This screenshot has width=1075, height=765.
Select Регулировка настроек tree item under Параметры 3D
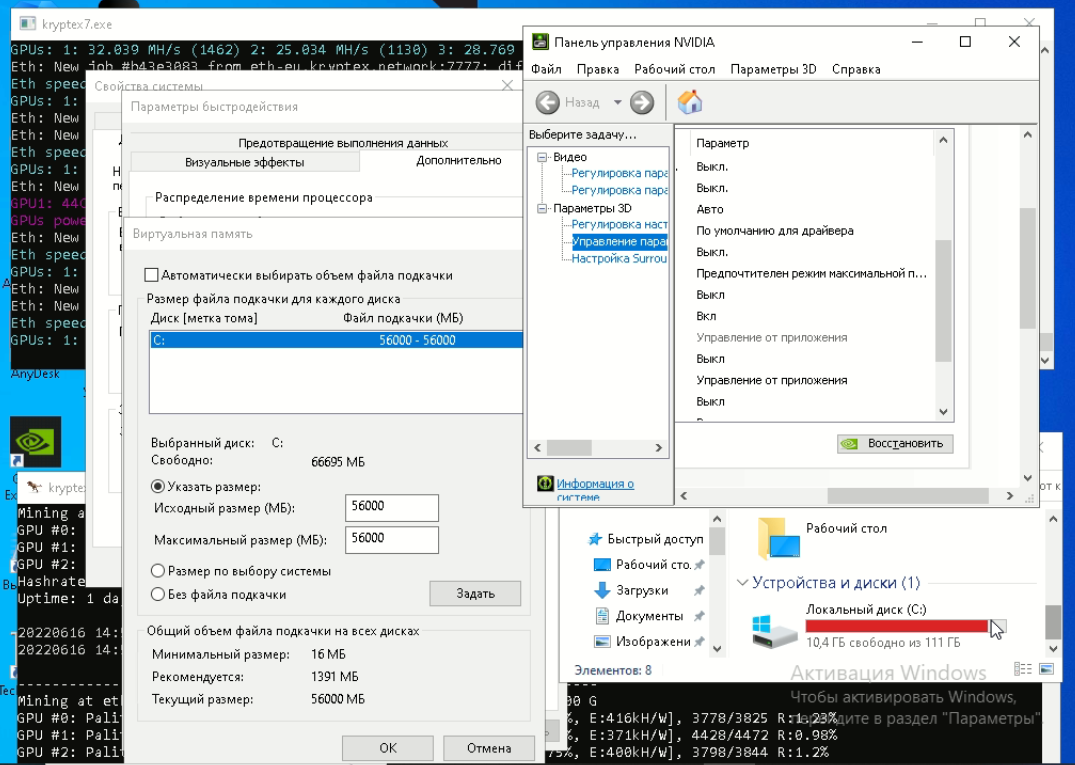pos(619,224)
